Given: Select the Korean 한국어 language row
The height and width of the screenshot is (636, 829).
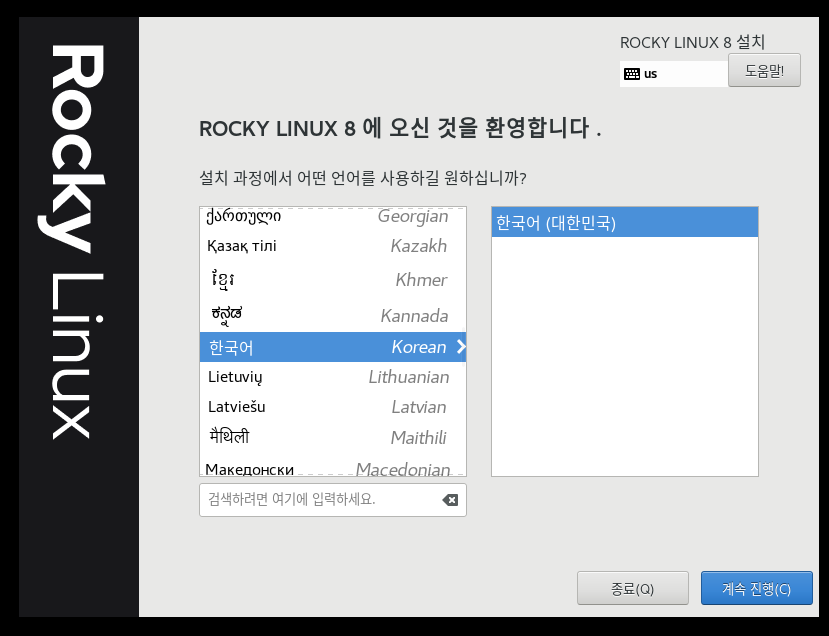Looking at the screenshot, I should click(x=333, y=347).
